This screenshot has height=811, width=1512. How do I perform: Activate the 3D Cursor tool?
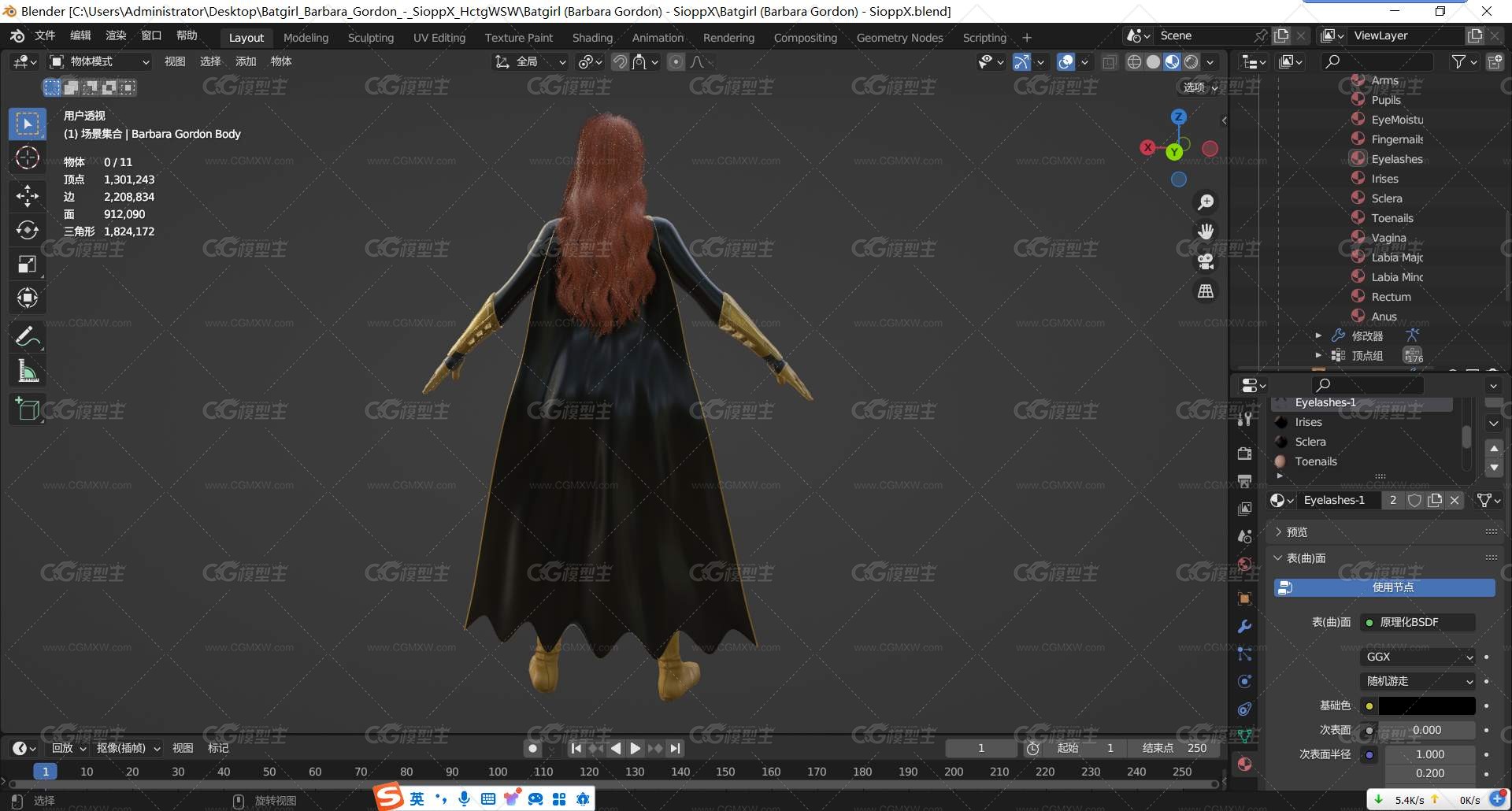coord(28,158)
